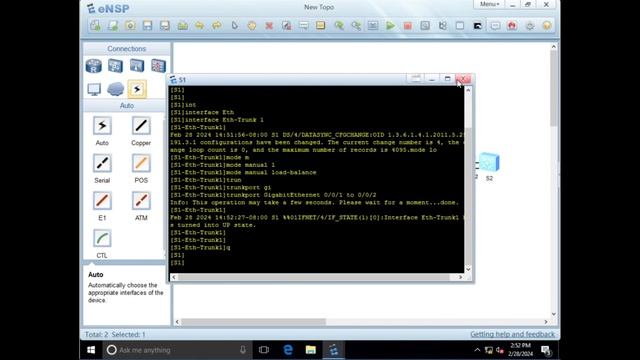Select the Switch device category icon

pos(115,66)
